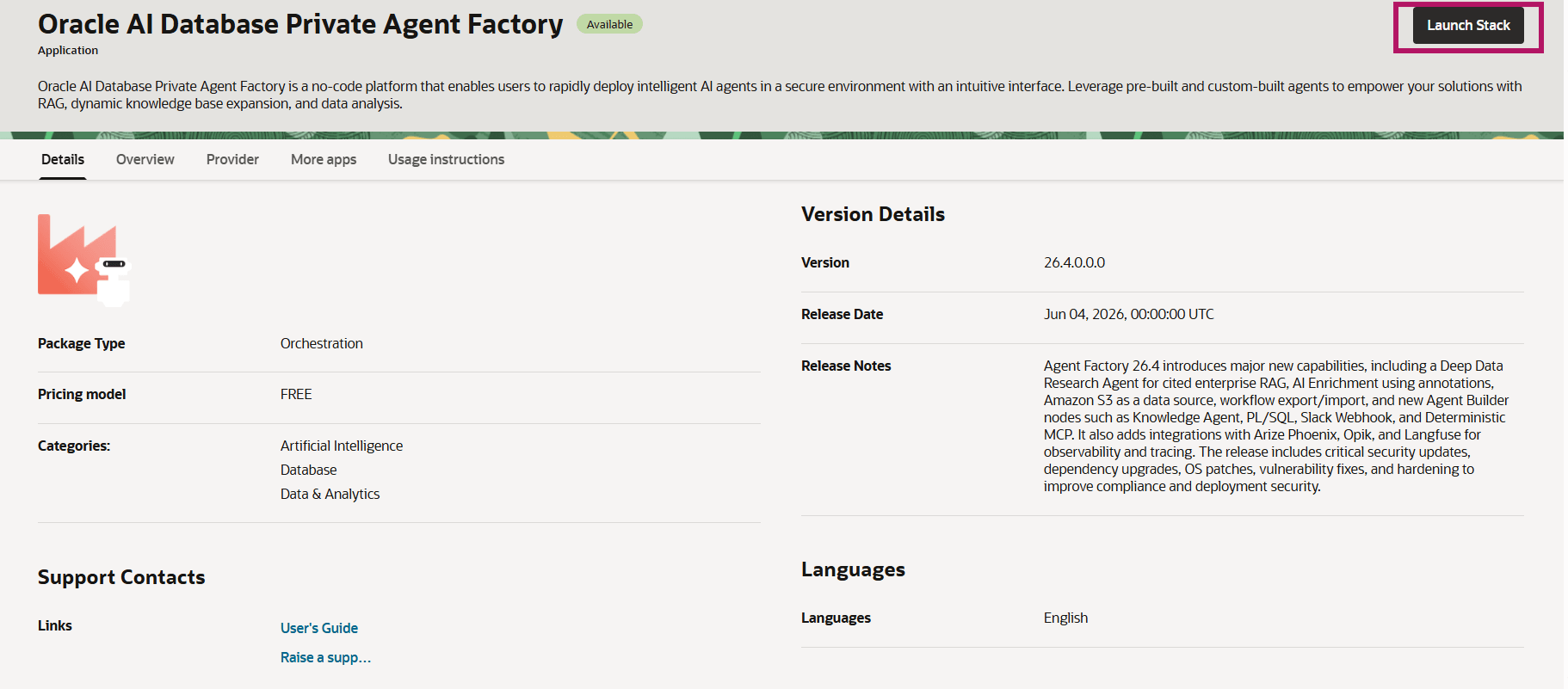Open the Provider tab
1568x689 pixels.
(232, 159)
